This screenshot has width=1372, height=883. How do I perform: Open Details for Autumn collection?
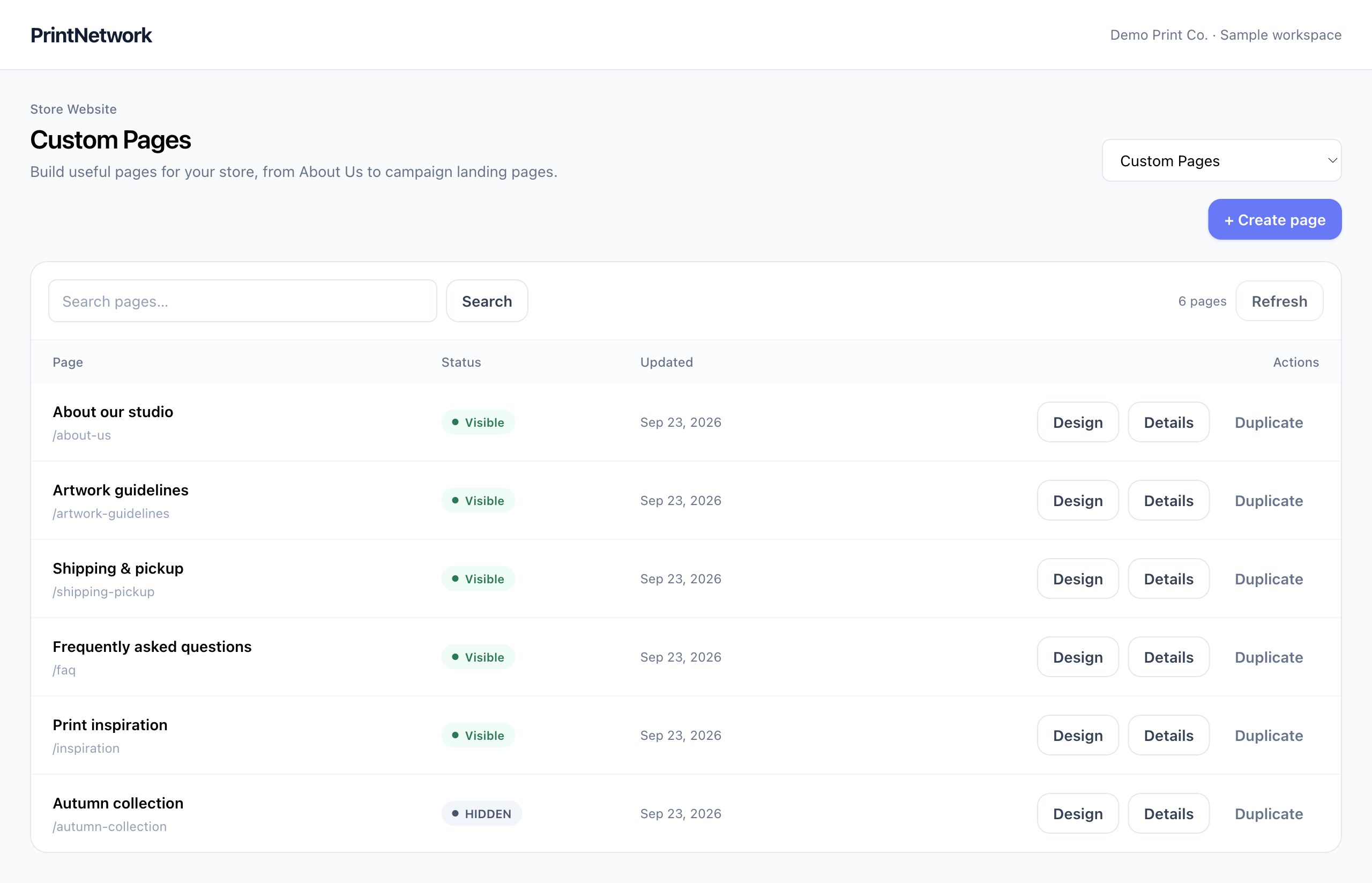point(1168,814)
